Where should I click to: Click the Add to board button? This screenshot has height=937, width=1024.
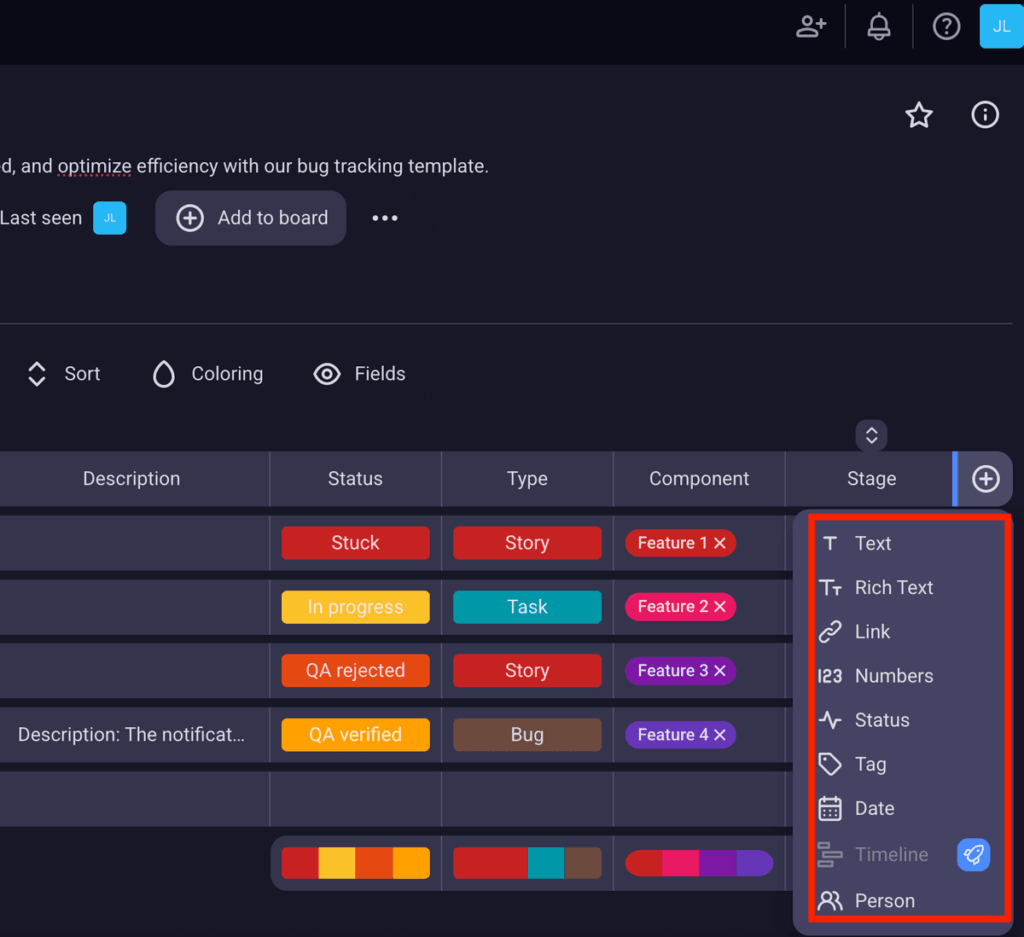point(250,217)
